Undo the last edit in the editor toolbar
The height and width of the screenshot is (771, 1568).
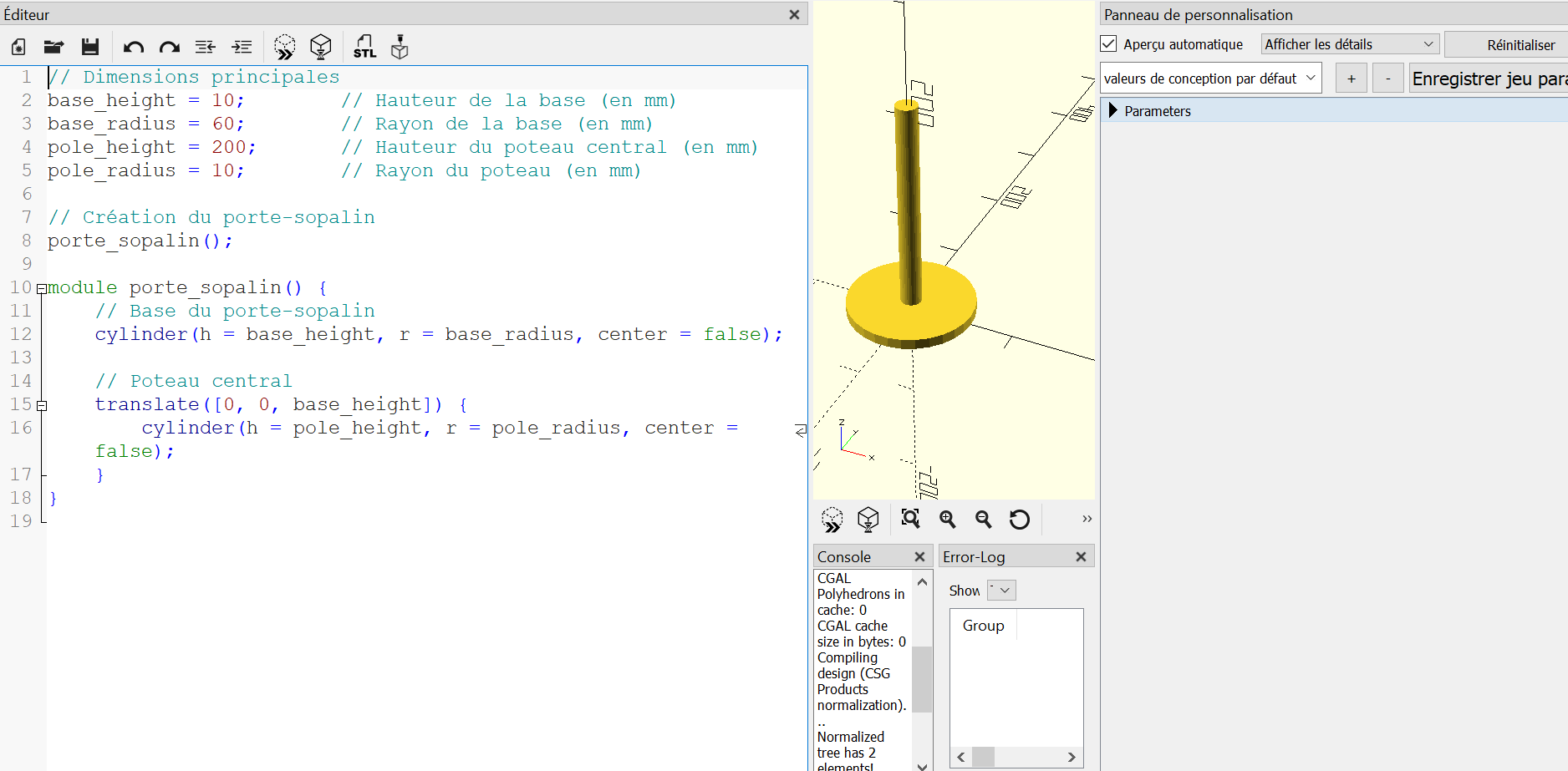pos(134,47)
